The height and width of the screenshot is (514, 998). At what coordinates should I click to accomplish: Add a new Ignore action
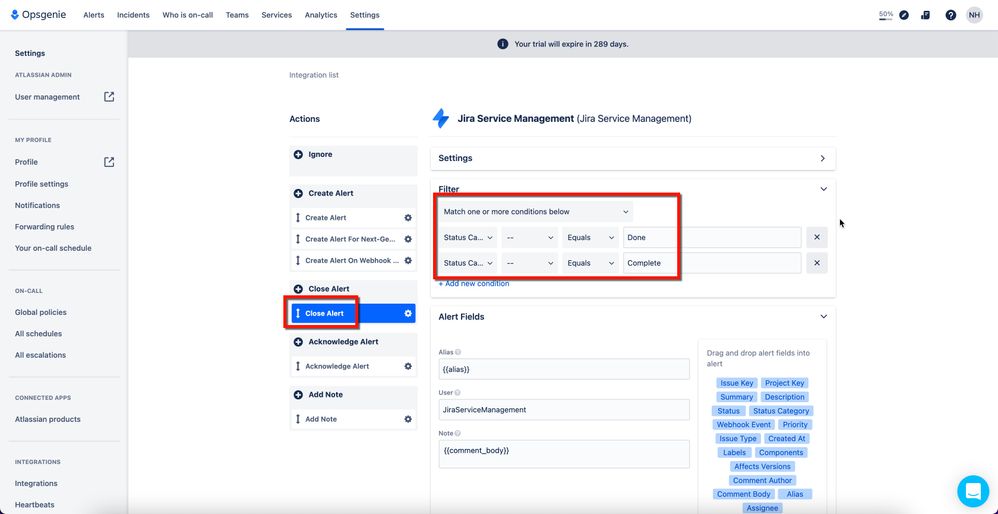tap(298, 155)
